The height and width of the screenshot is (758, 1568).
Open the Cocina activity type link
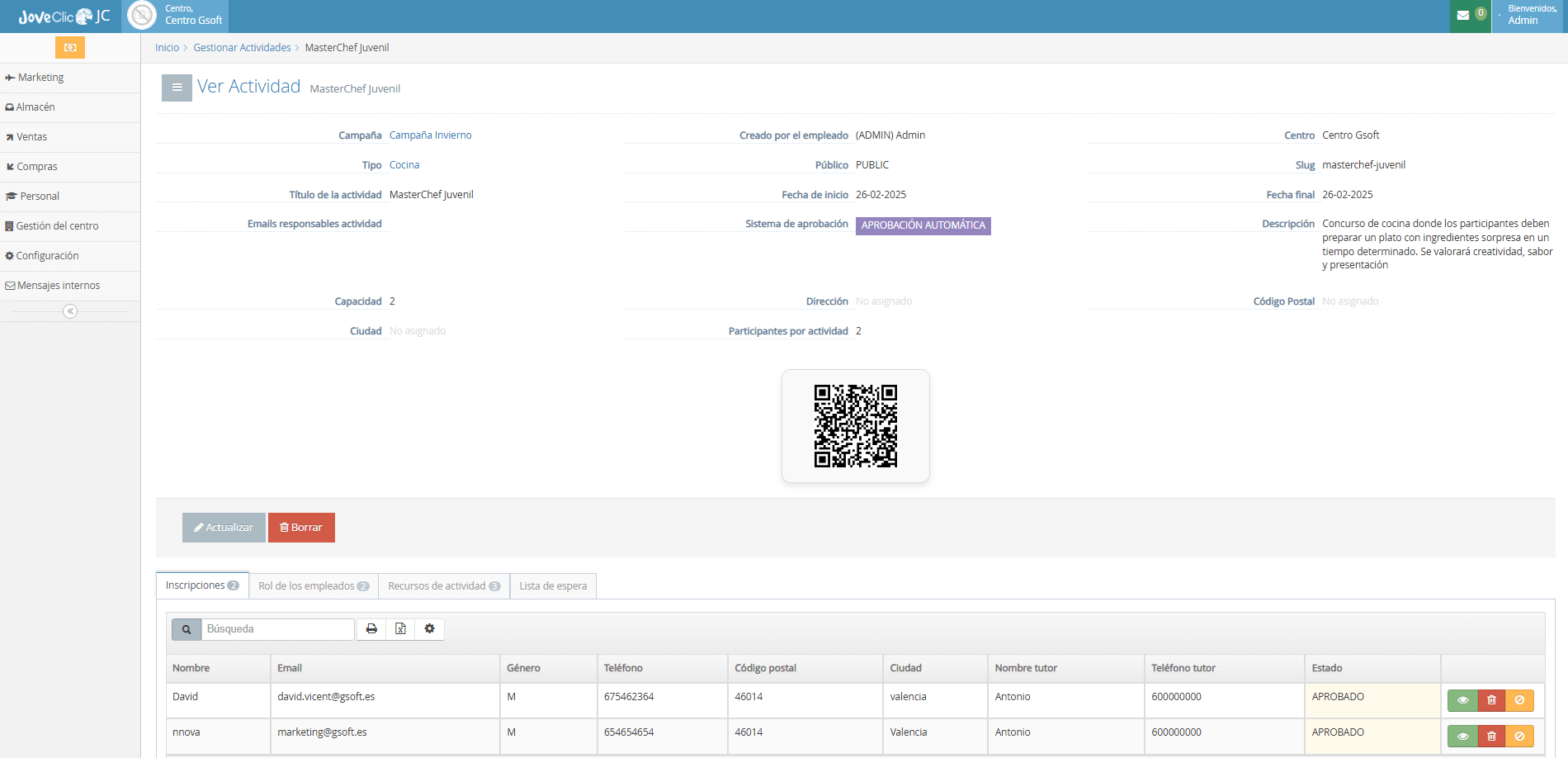pos(404,165)
